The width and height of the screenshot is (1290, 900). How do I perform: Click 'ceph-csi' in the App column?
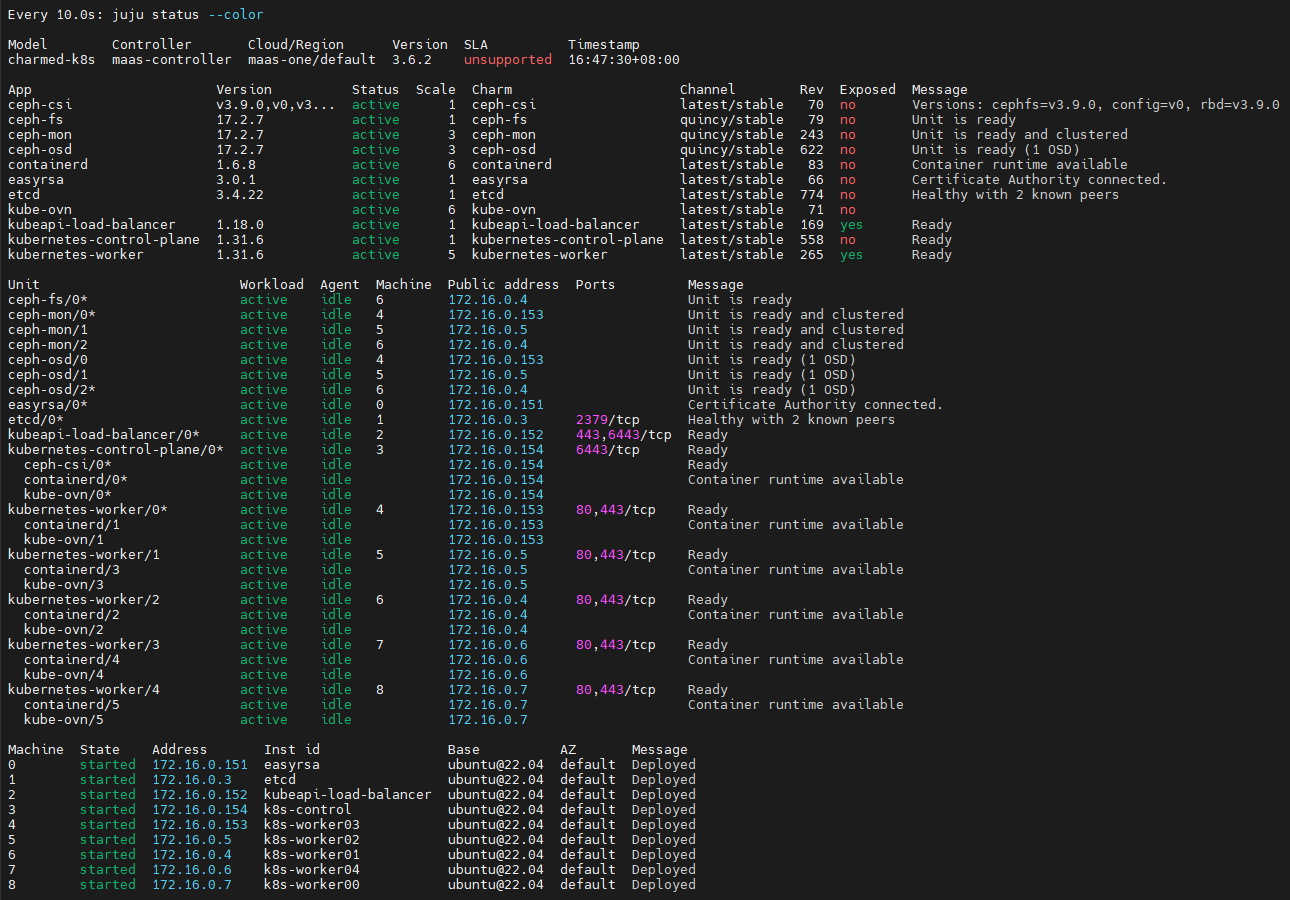(40, 105)
